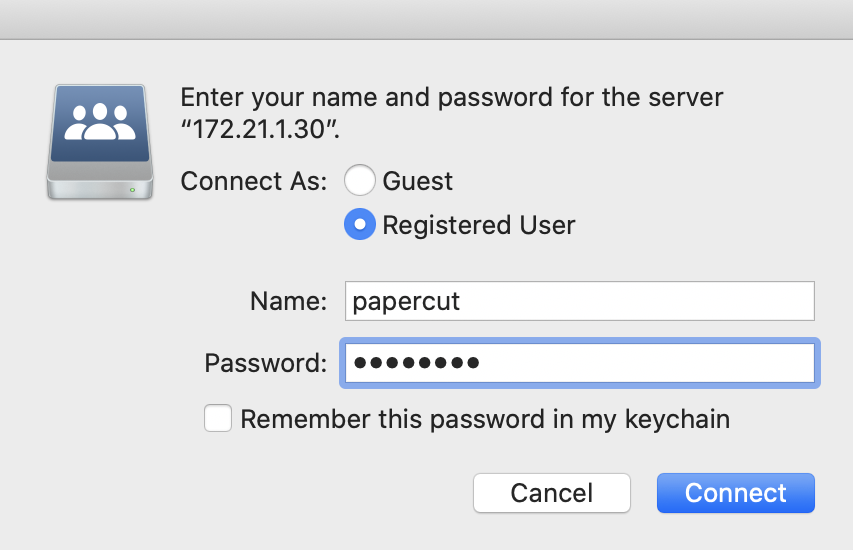Image resolution: width=853 pixels, height=550 pixels.
Task: Click the Cancel button
Action: [552, 493]
